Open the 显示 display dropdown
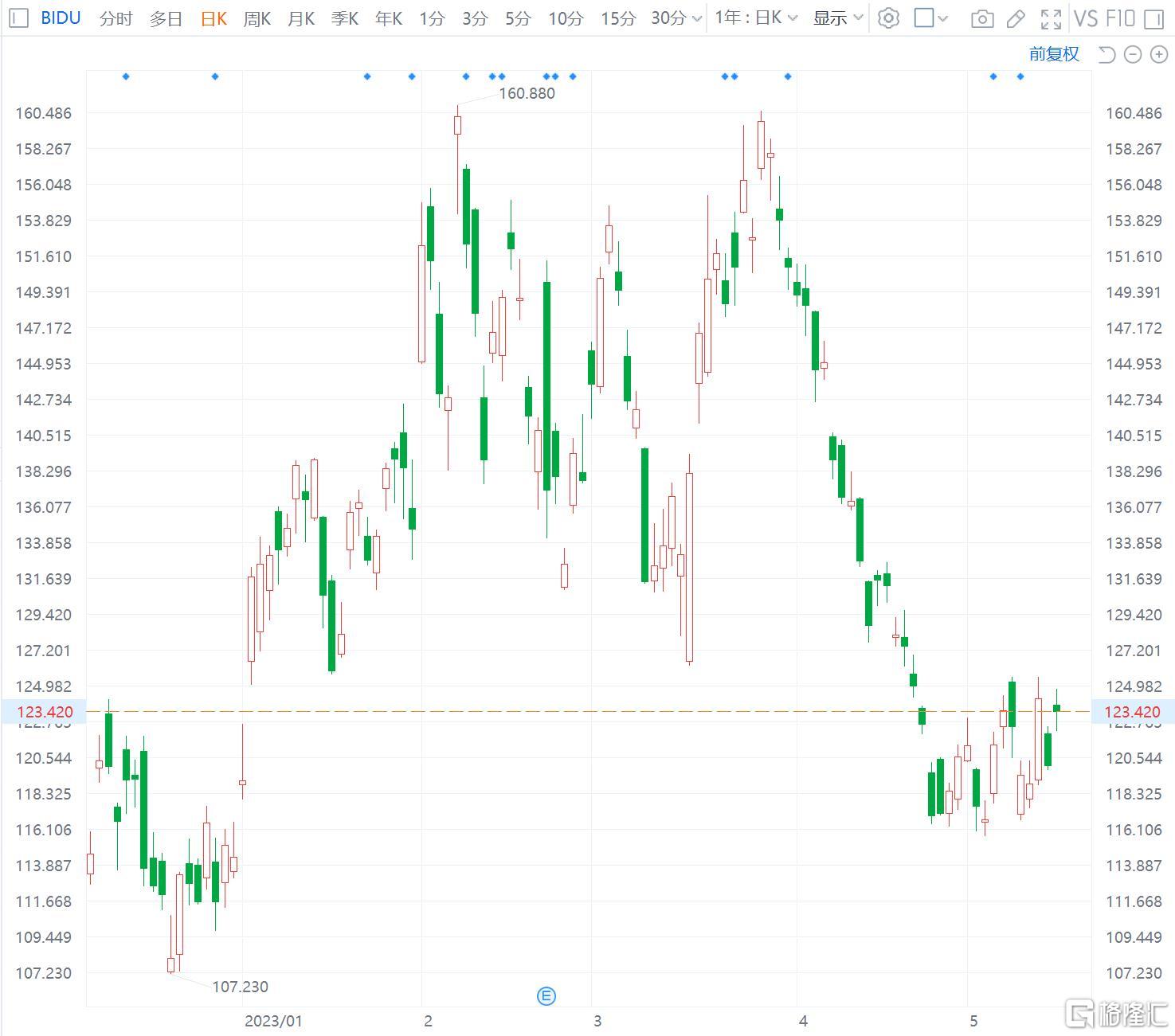The height and width of the screenshot is (1036, 1175). 838,18
